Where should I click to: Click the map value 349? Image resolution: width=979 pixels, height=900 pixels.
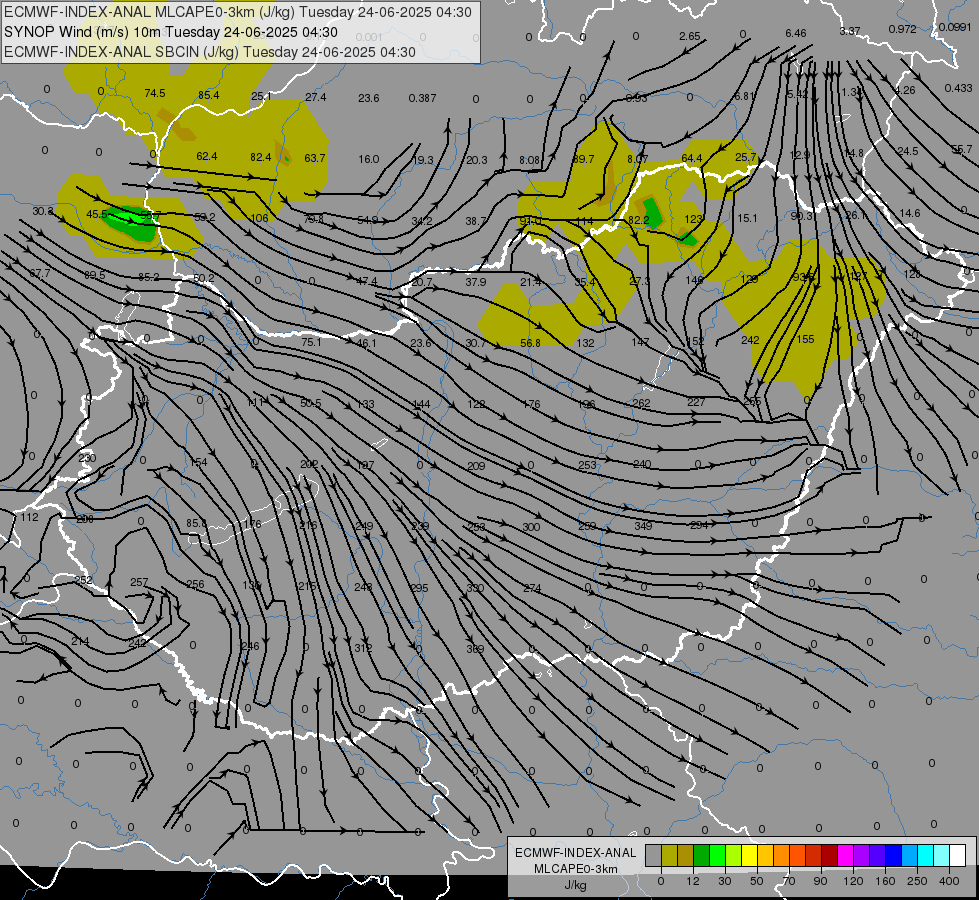(643, 526)
